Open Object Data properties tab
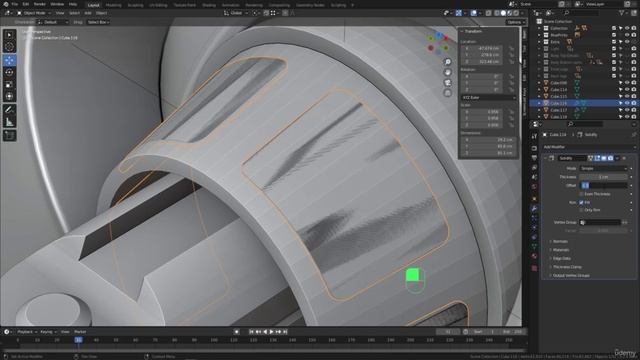 534,247
